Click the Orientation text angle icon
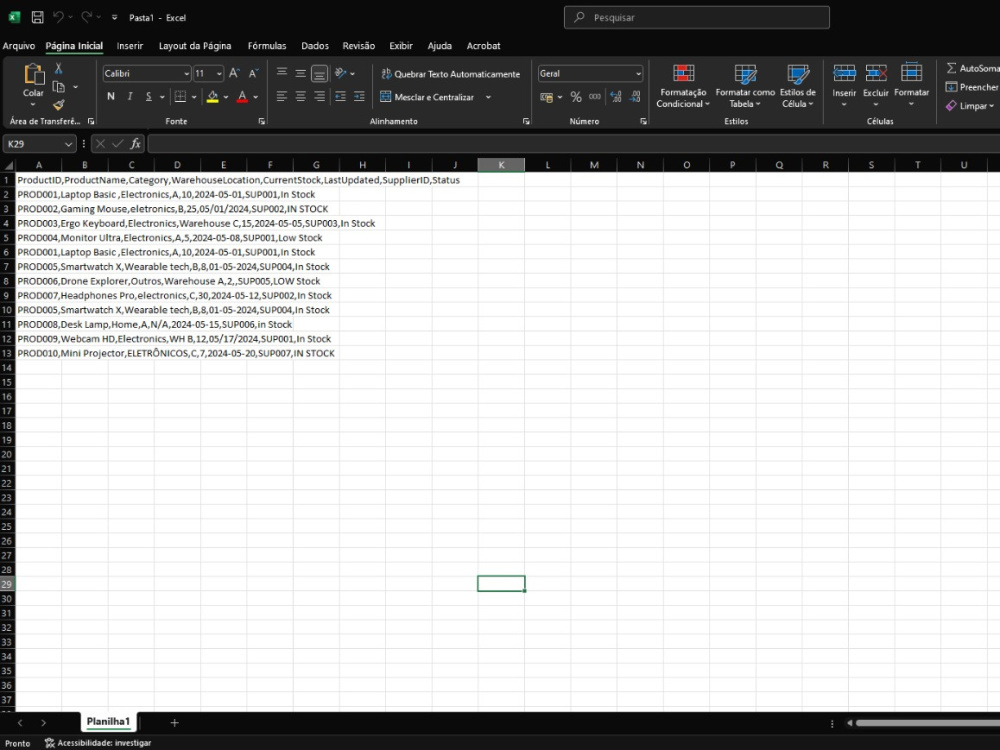Image resolution: width=1000 pixels, height=750 pixels. pos(341,73)
